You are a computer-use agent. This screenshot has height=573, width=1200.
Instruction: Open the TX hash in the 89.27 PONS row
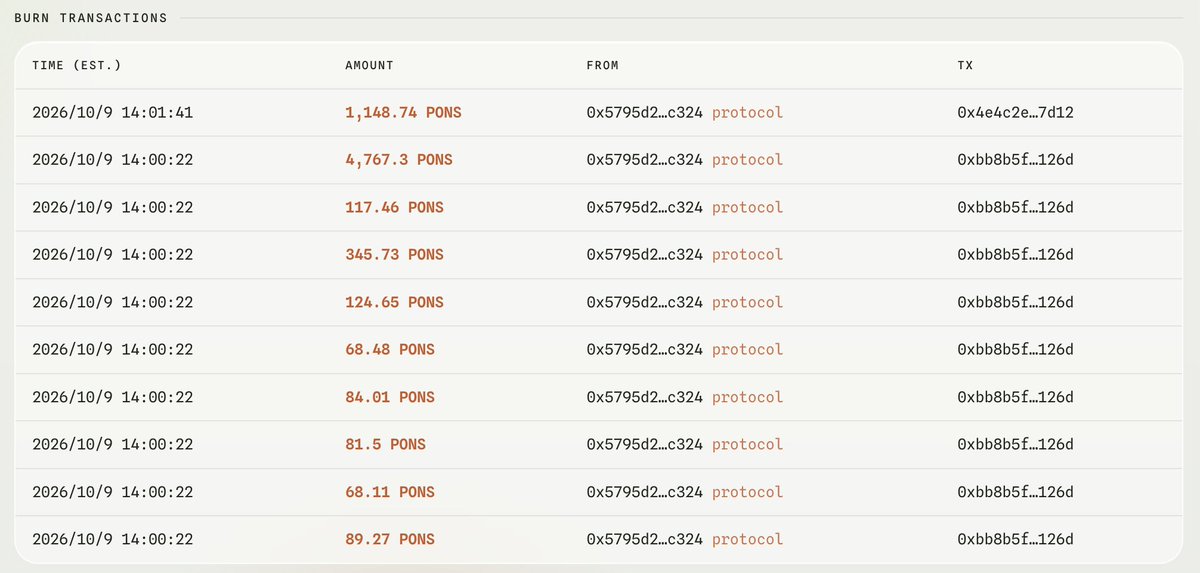(x=1015, y=539)
